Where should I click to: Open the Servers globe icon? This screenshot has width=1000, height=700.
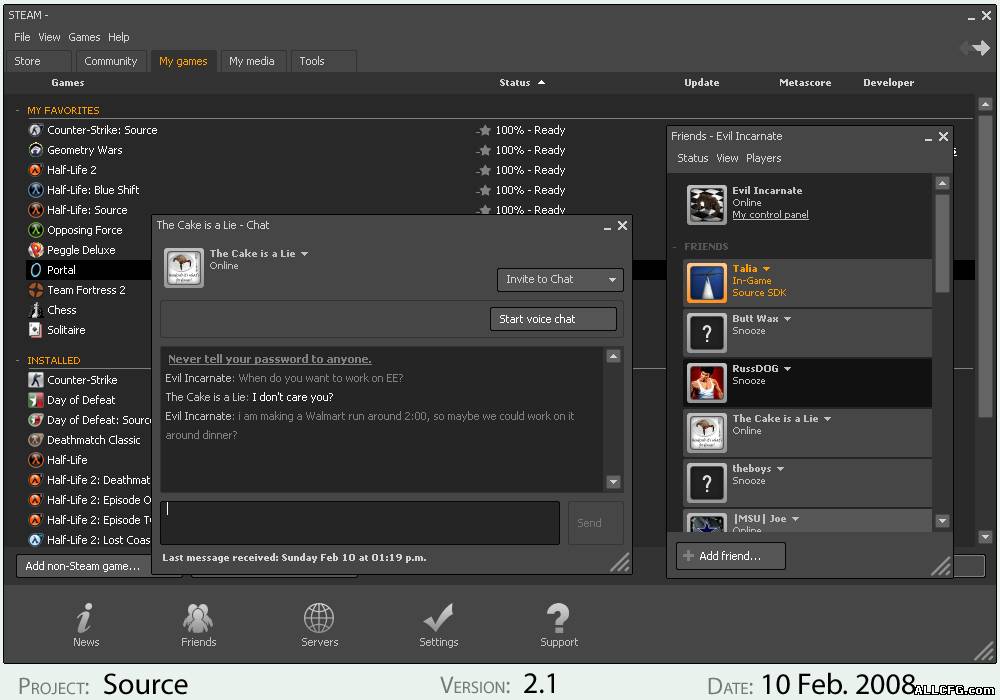coord(319,617)
